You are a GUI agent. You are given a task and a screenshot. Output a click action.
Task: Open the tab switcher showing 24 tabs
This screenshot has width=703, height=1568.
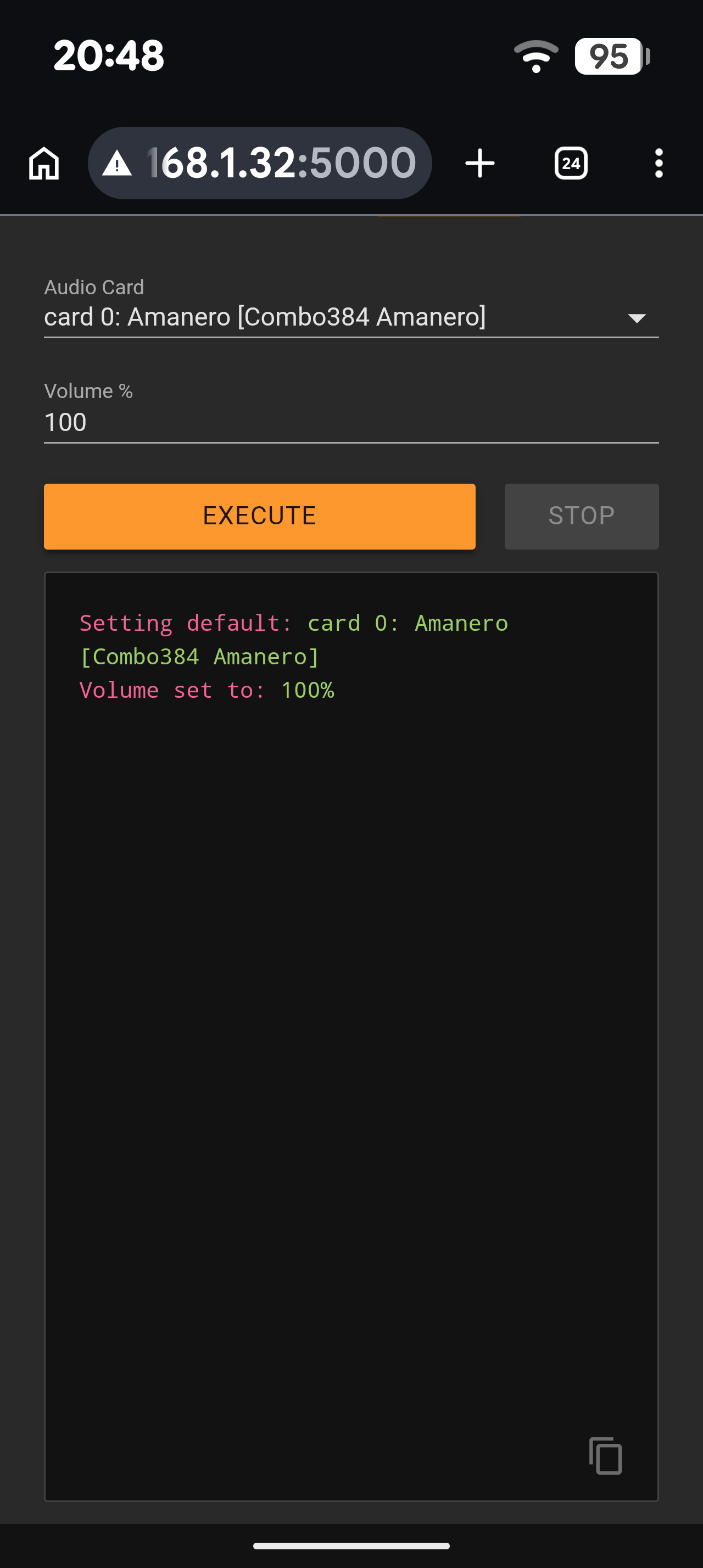click(570, 163)
